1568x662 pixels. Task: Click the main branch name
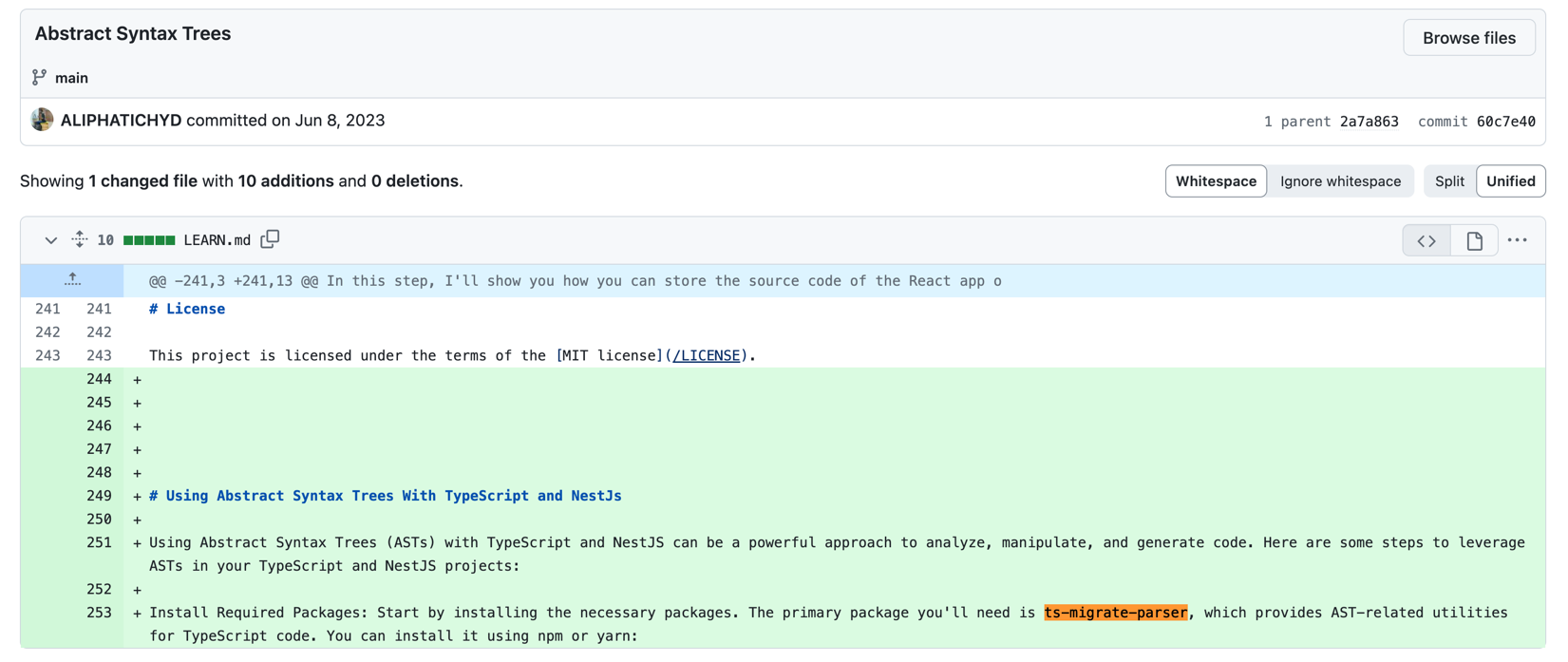tap(71, 78)
